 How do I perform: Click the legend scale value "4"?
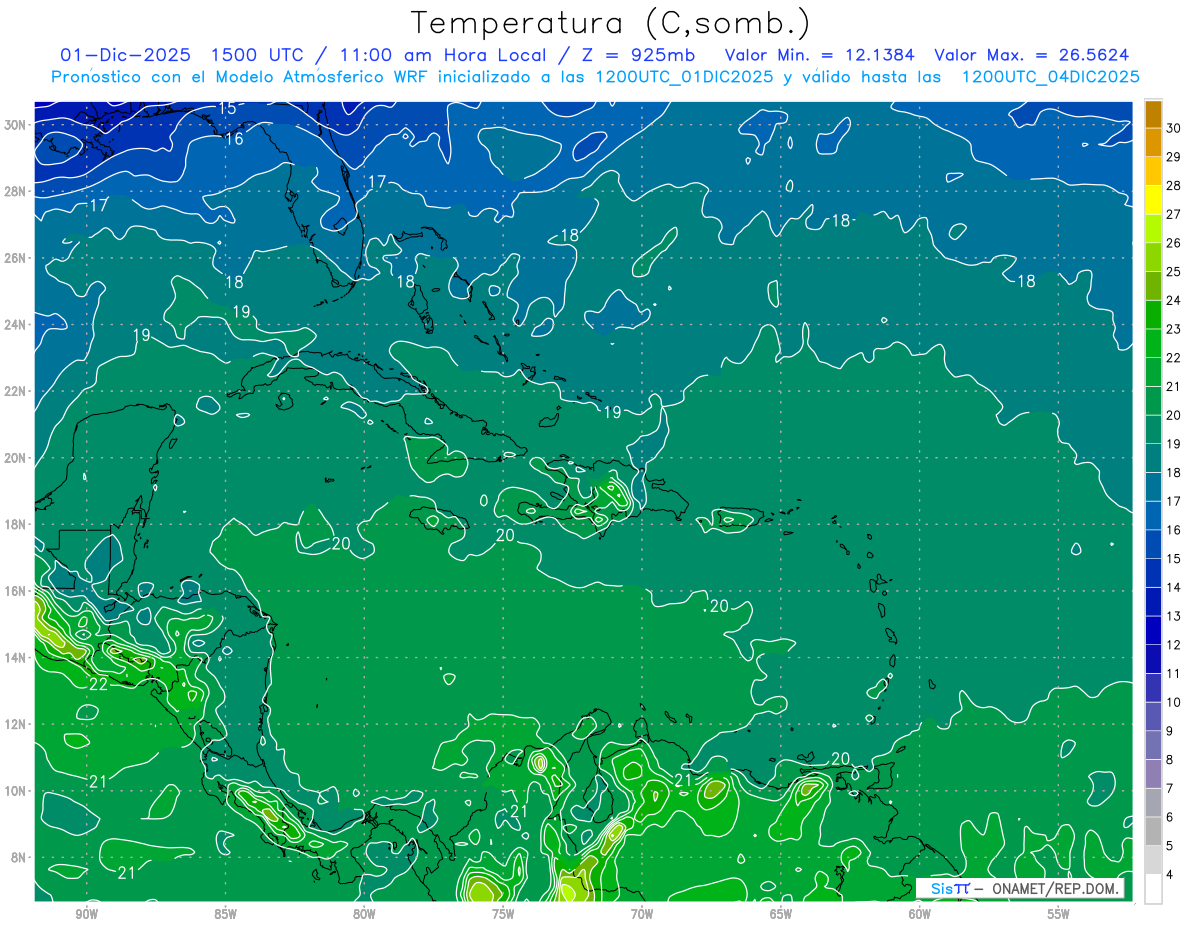coord(1171,874)
